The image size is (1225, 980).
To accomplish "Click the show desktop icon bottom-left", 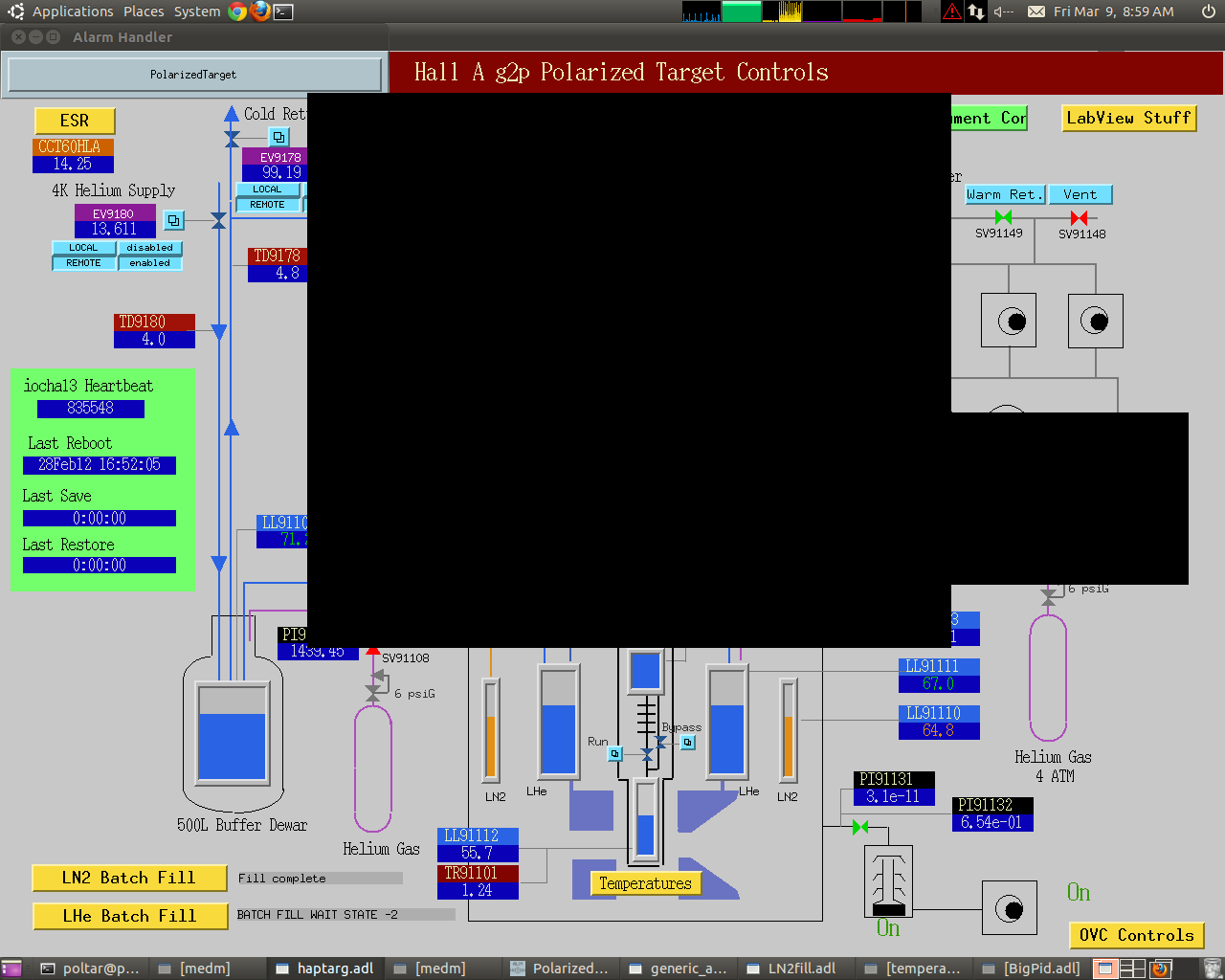I will (x=11, y=969).
